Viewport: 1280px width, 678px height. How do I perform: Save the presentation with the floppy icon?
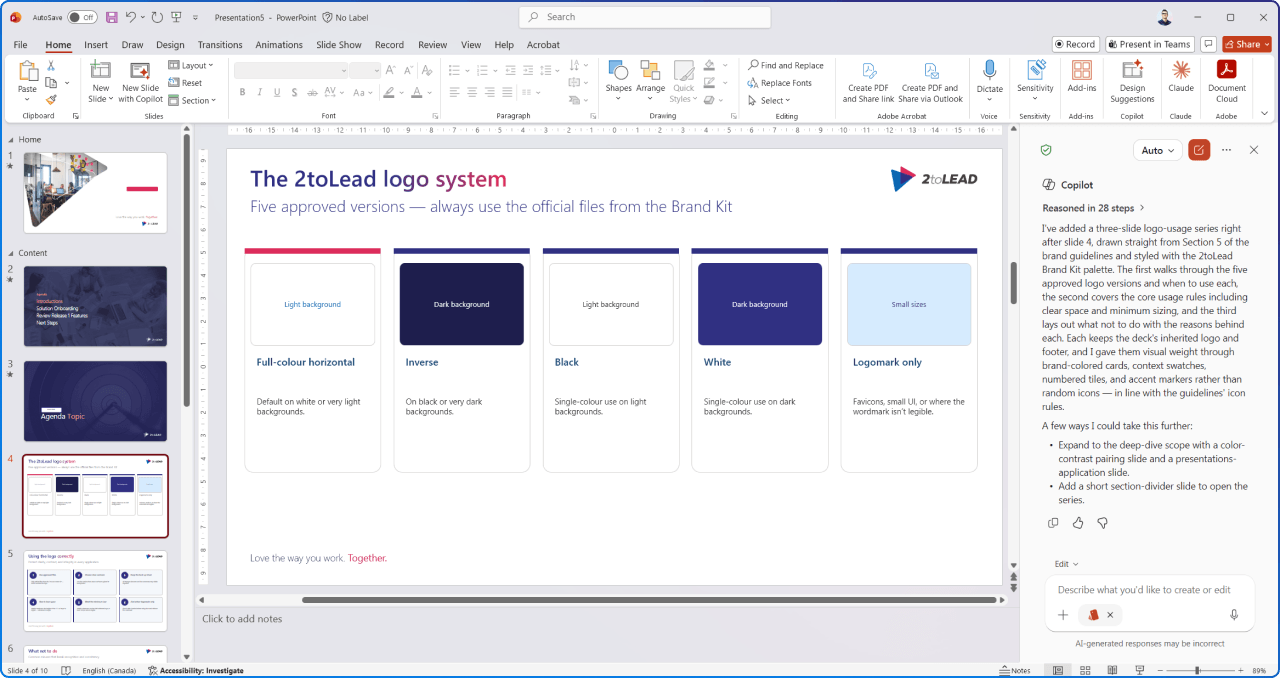(x=111, y=17)
